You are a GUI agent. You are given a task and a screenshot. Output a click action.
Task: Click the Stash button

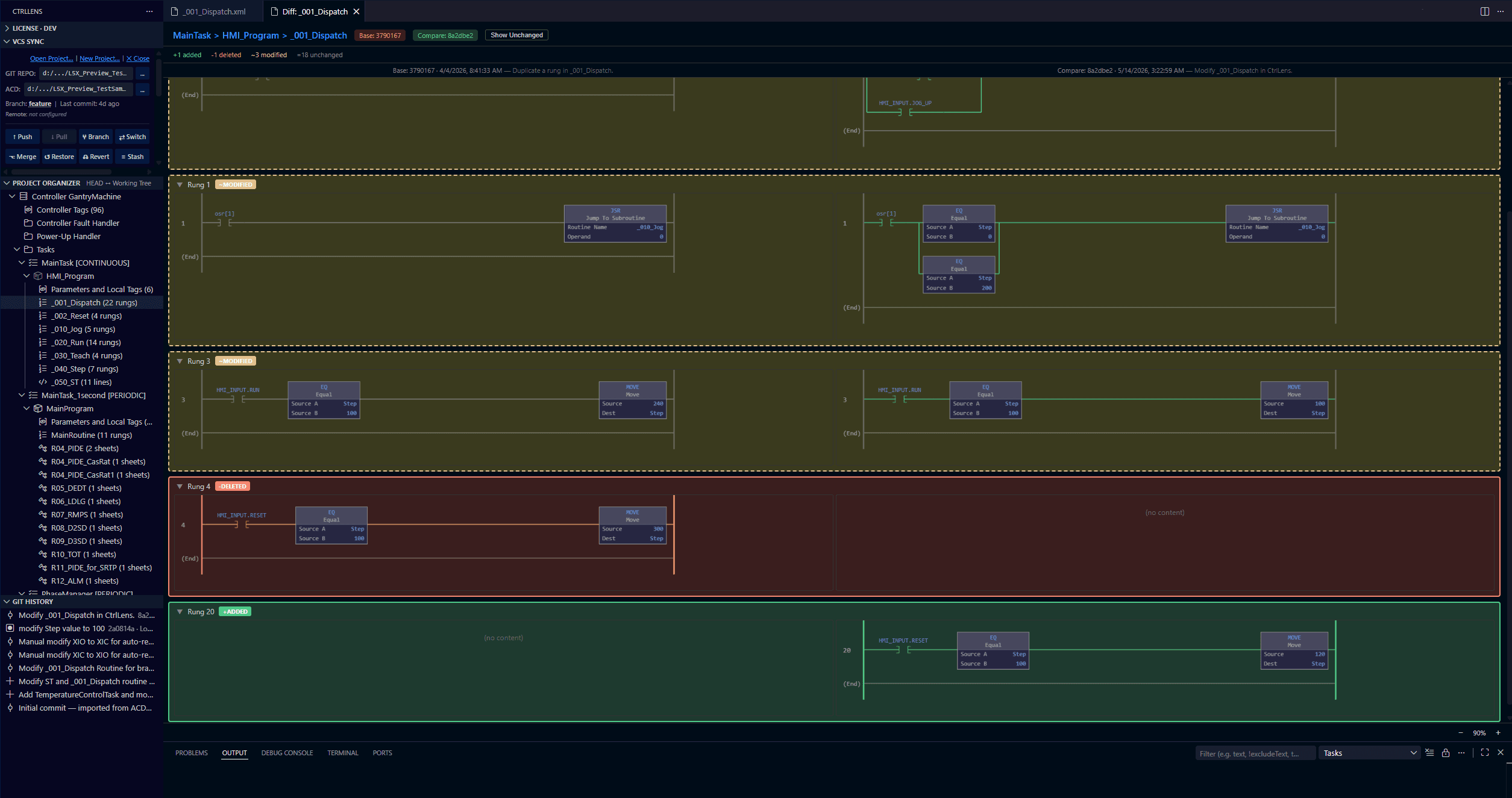[133, 157]
